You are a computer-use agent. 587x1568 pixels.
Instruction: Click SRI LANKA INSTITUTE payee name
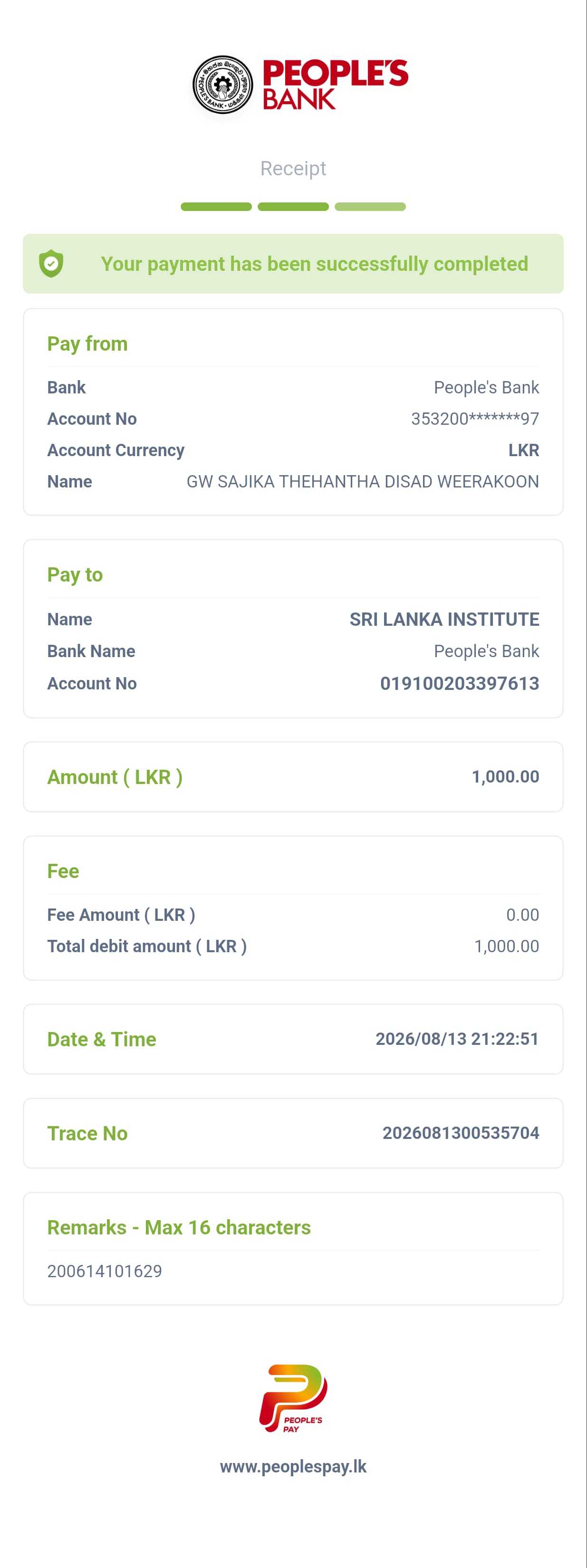pyautogui.click(x=444, y=619)
